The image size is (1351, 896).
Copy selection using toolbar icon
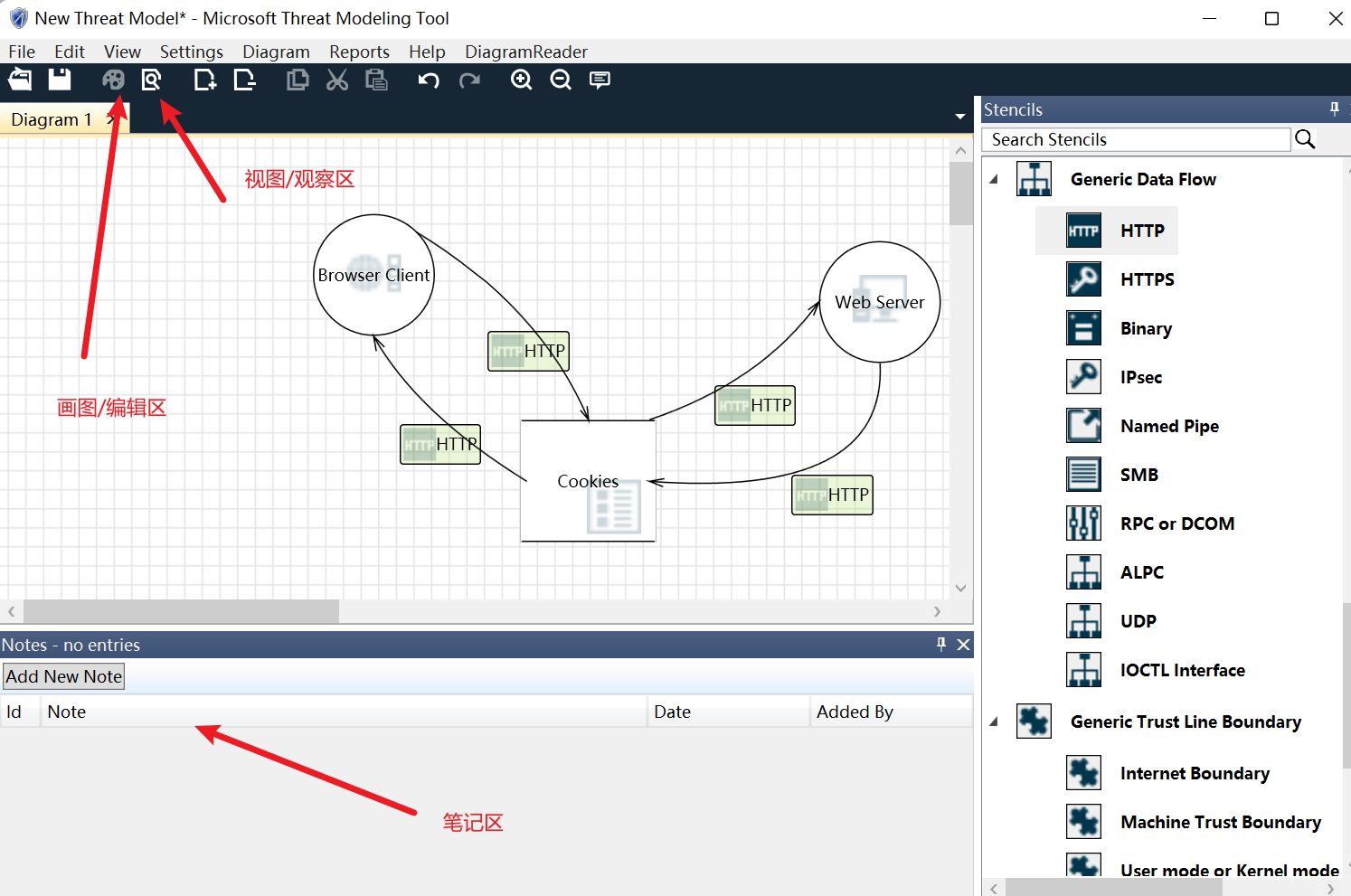click(x=298, y=80)
